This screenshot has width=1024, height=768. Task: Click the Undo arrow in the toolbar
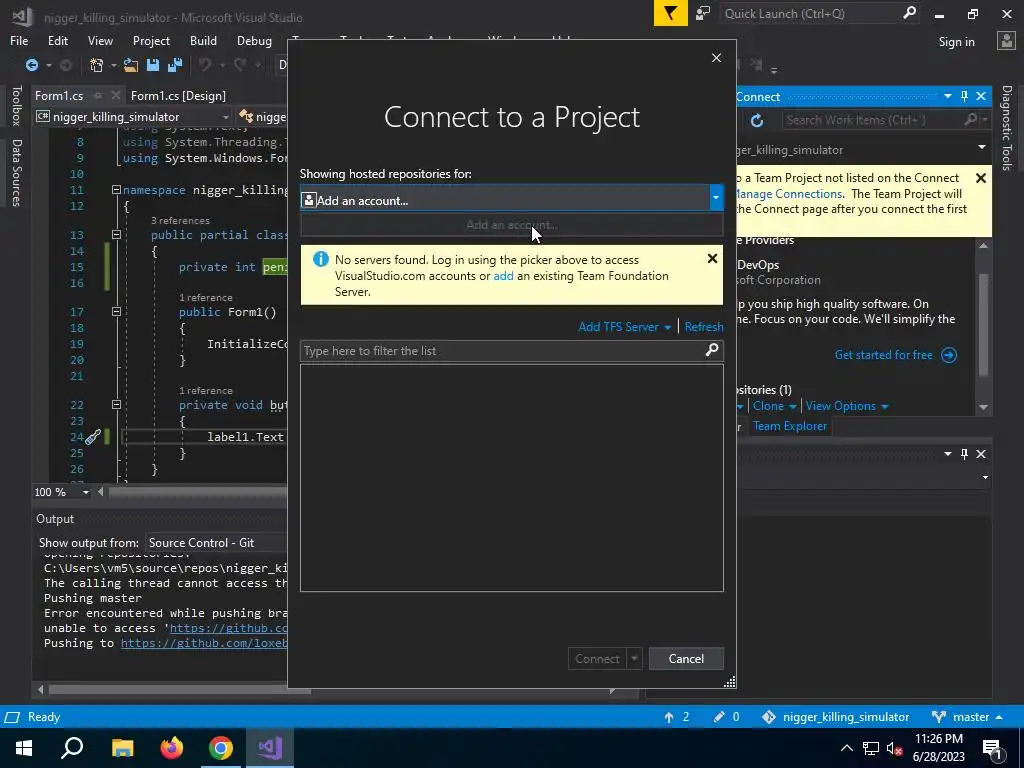(x=205, y=65)
